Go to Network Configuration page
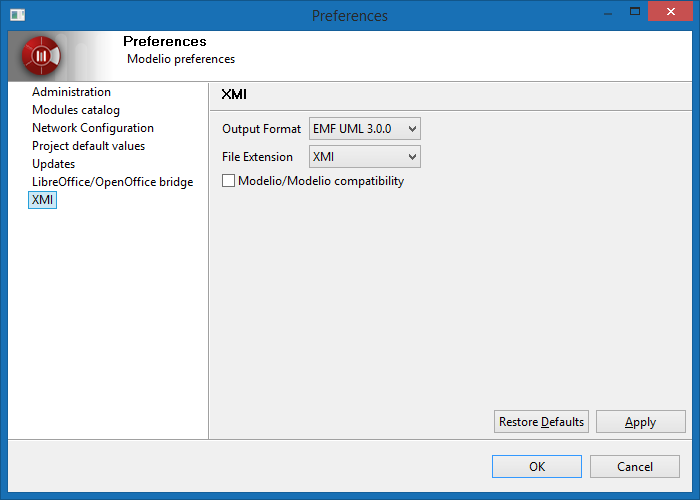This screenshot has height=500, width=700. tap(93, 128)
